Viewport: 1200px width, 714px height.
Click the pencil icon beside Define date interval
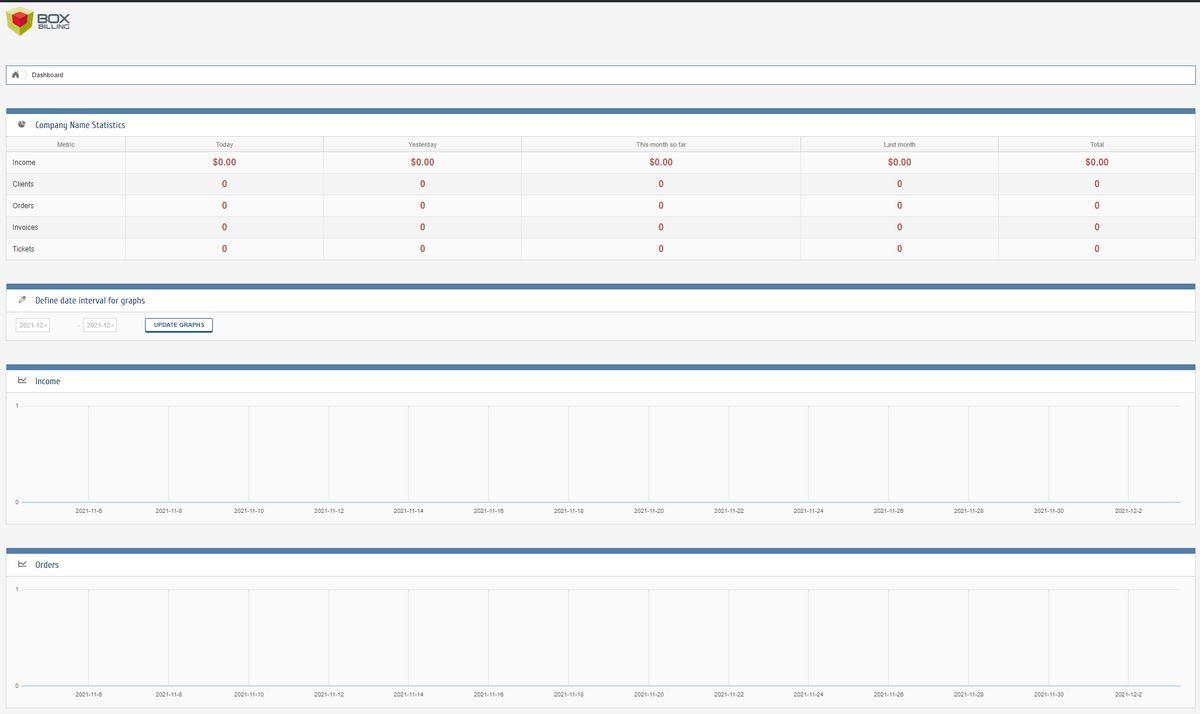(22, 300)
